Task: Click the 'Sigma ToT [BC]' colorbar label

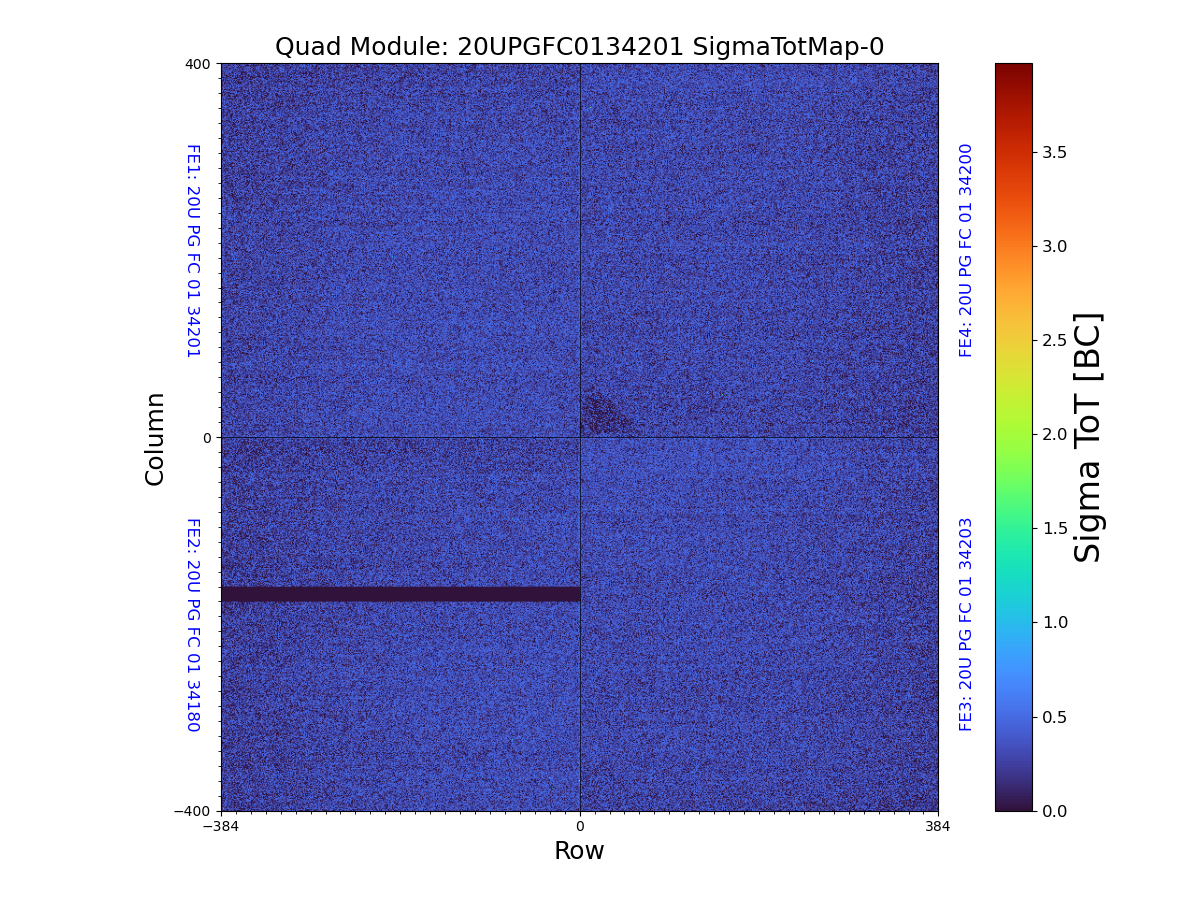Action: pos(1088,437)
